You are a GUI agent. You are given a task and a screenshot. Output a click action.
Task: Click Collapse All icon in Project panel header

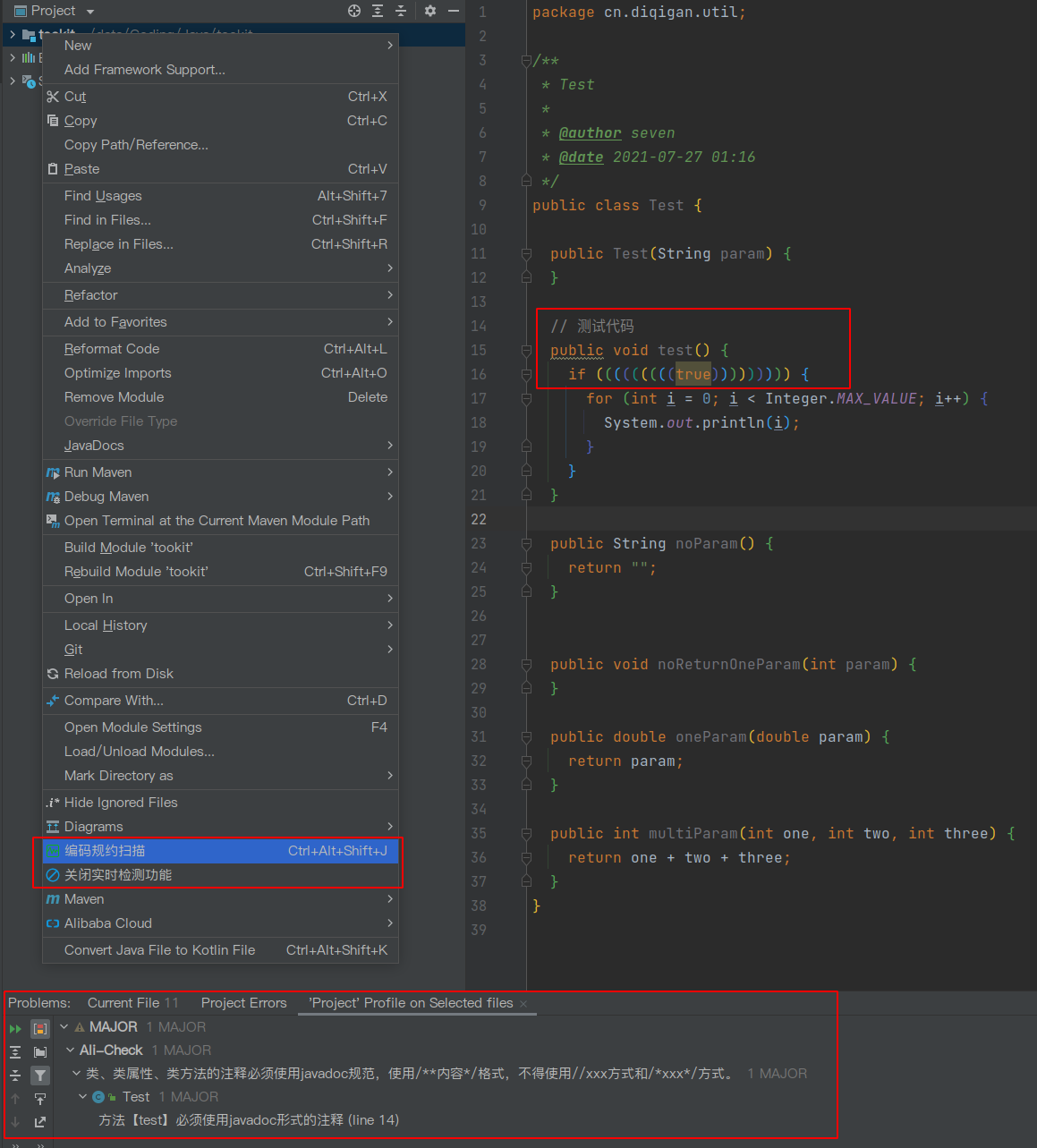tap(401, 11)
